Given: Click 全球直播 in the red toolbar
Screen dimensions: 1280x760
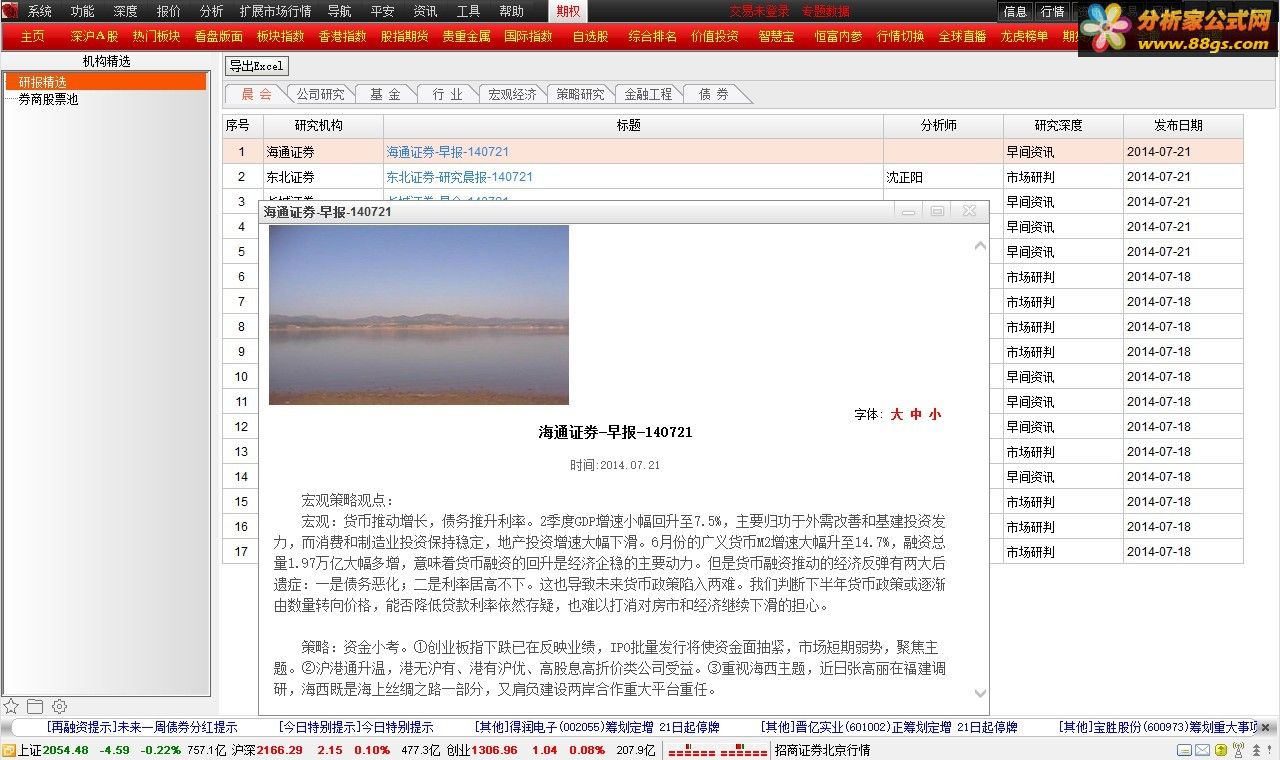Looking at the screenshot, I should 962,36.
